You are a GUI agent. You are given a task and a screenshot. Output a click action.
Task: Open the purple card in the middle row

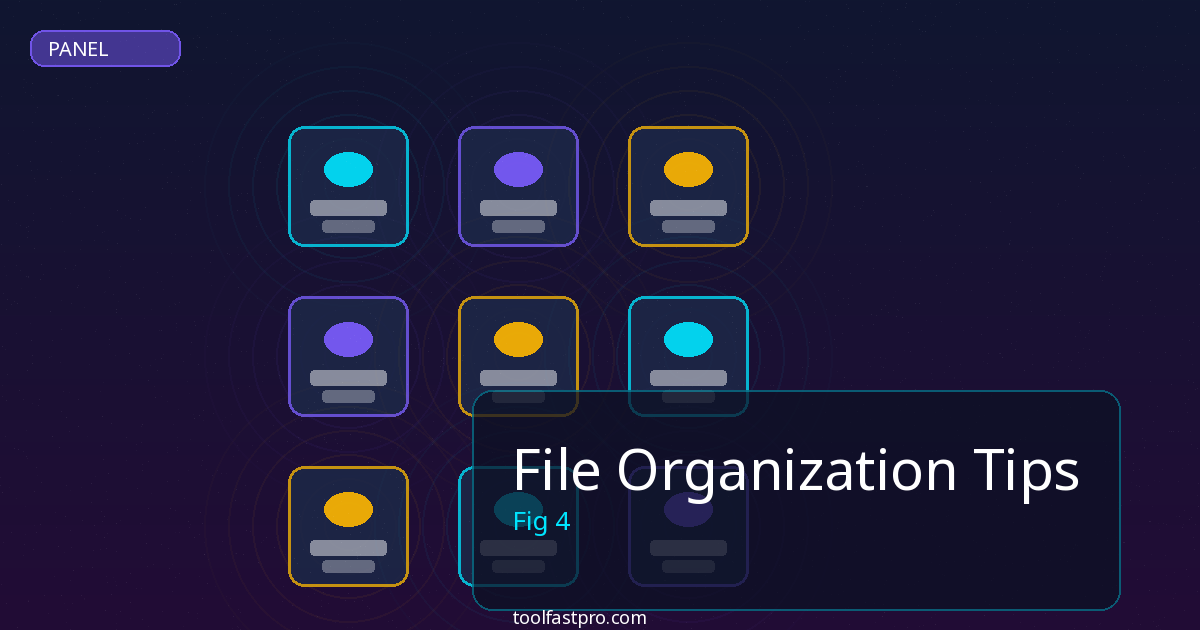click(348, 356)
